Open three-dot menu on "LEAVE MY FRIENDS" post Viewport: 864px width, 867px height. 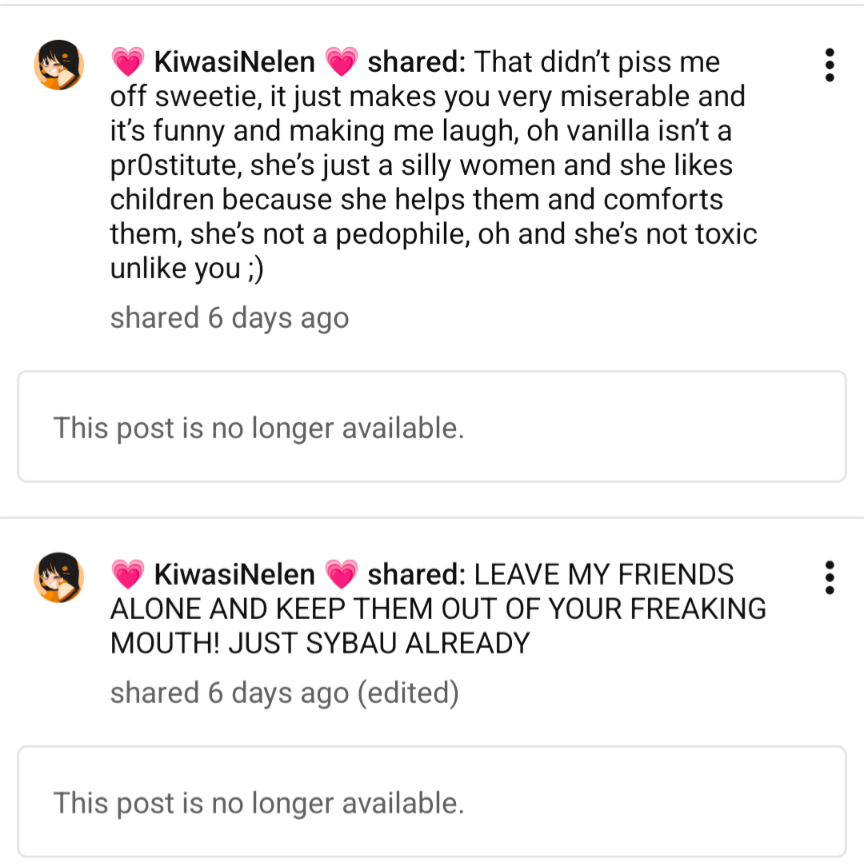pos(829,577)
